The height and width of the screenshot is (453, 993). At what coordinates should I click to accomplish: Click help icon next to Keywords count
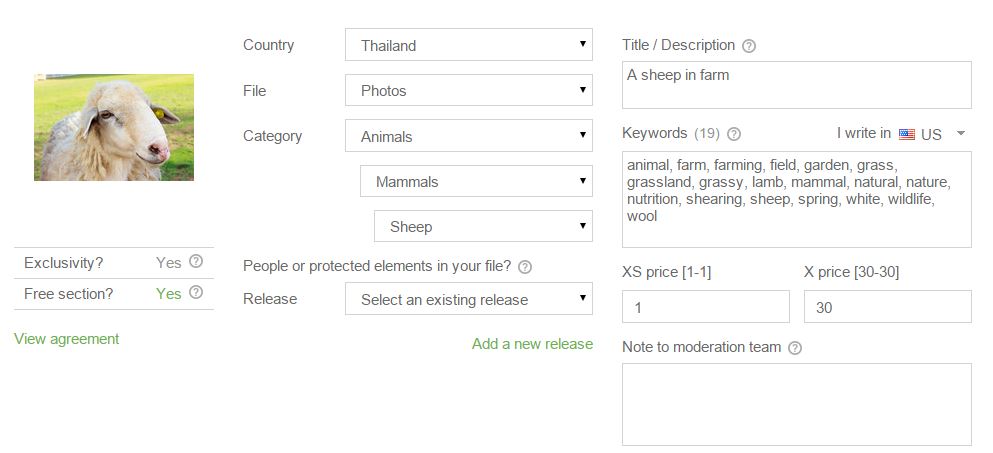(x=734, y=134)
